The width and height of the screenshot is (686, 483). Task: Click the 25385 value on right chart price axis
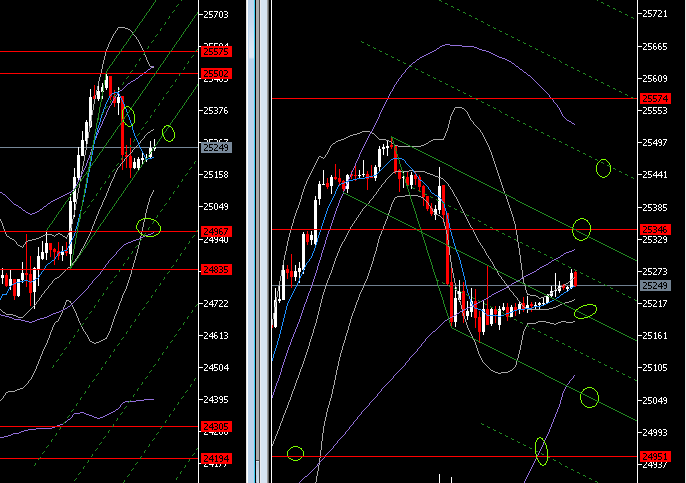click(x=655, y=207)
